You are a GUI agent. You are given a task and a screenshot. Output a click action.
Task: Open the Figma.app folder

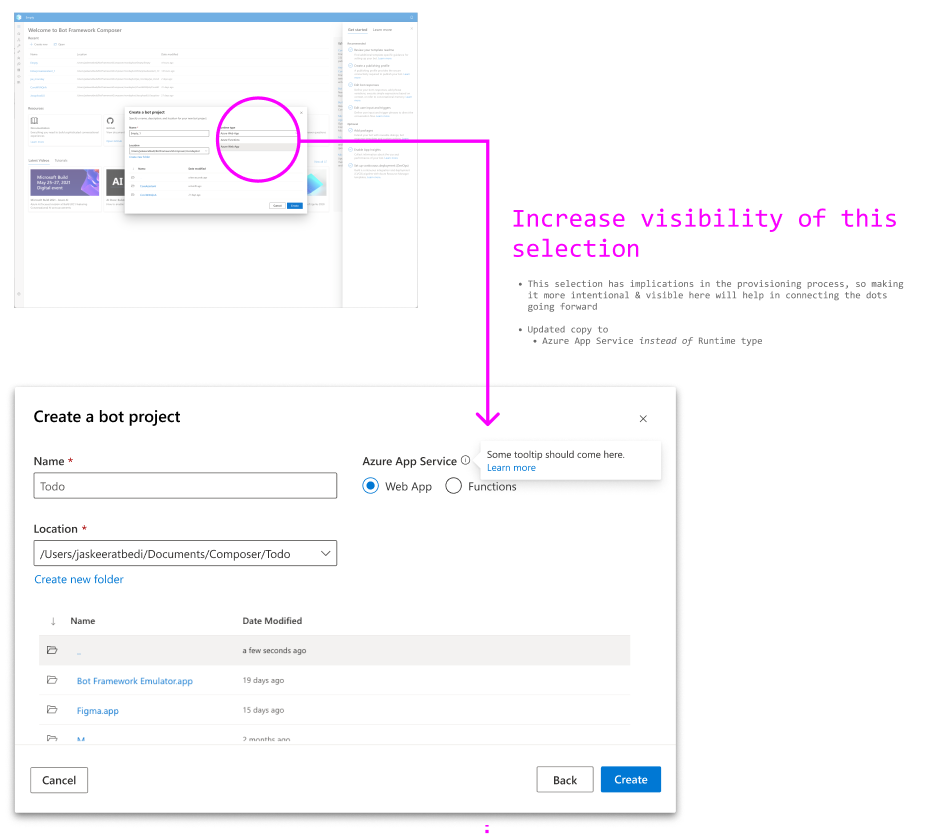[x=98, y=711]
